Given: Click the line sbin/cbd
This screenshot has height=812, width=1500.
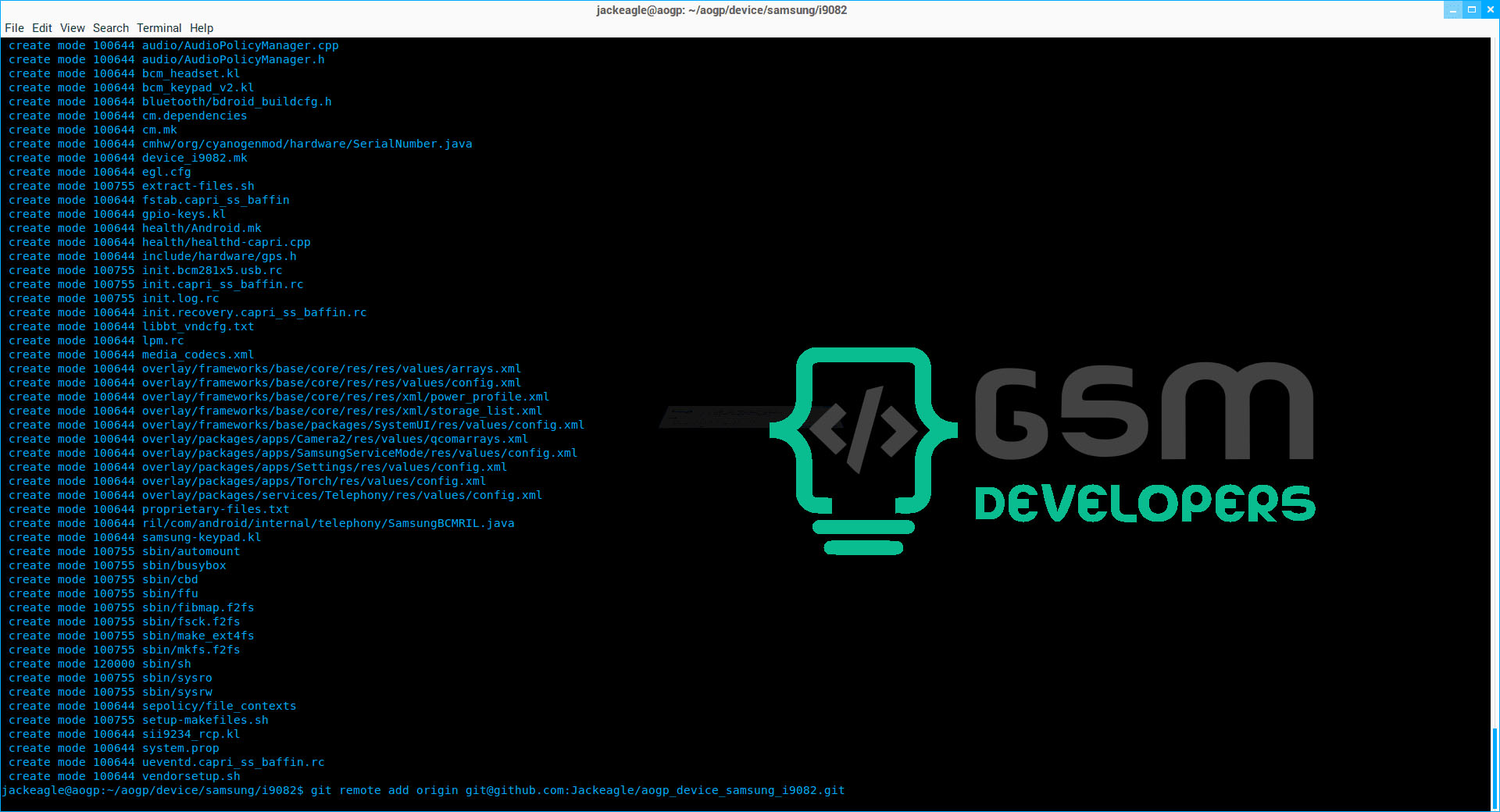Looking at the screenshot, I should coord(103,580).
